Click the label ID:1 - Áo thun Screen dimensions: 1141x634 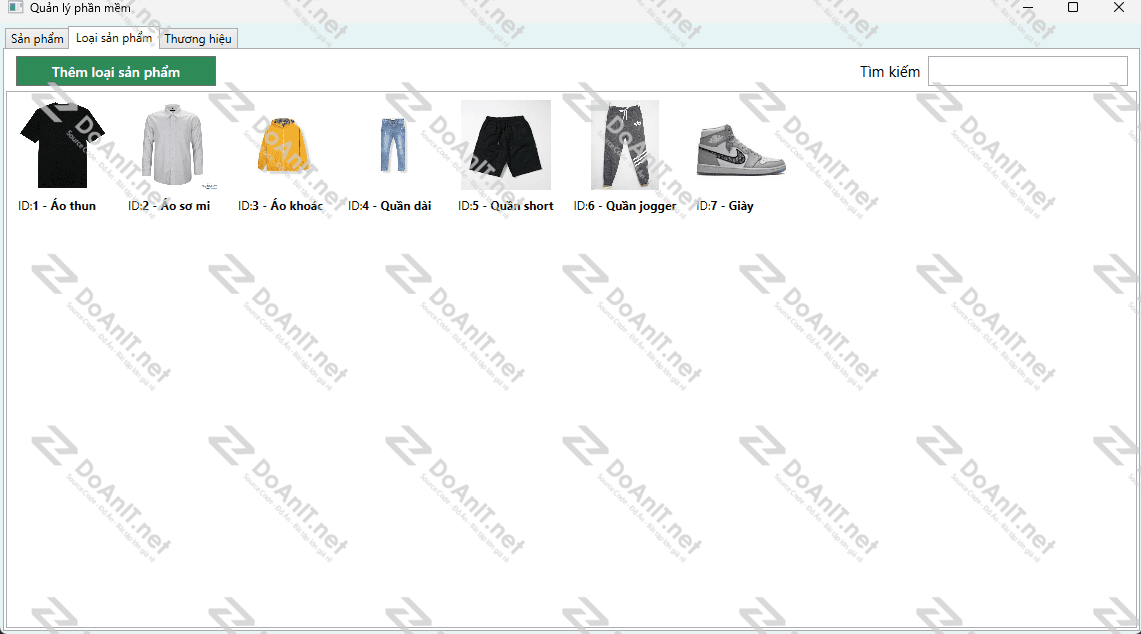tap(57, 206)
